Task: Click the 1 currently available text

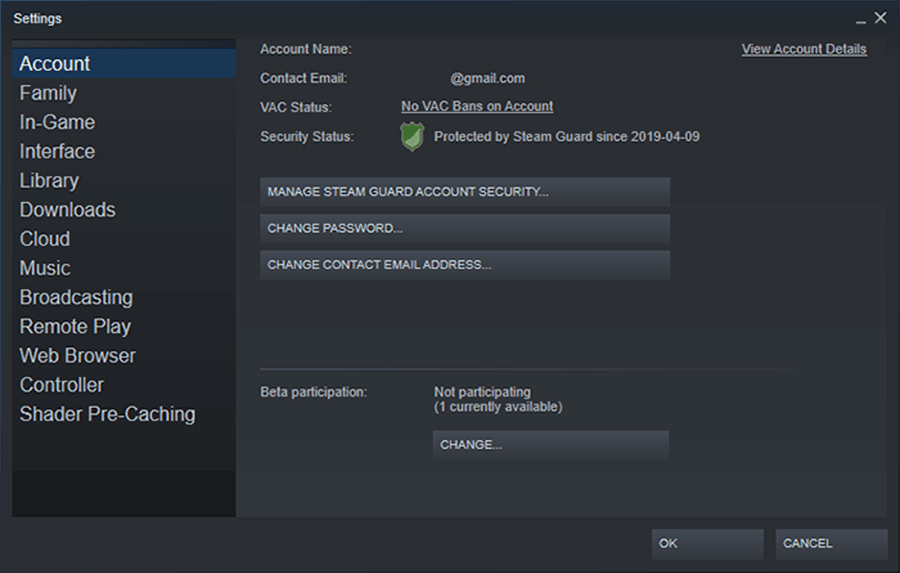Action: pyautogui.click(x=498, y=407)
